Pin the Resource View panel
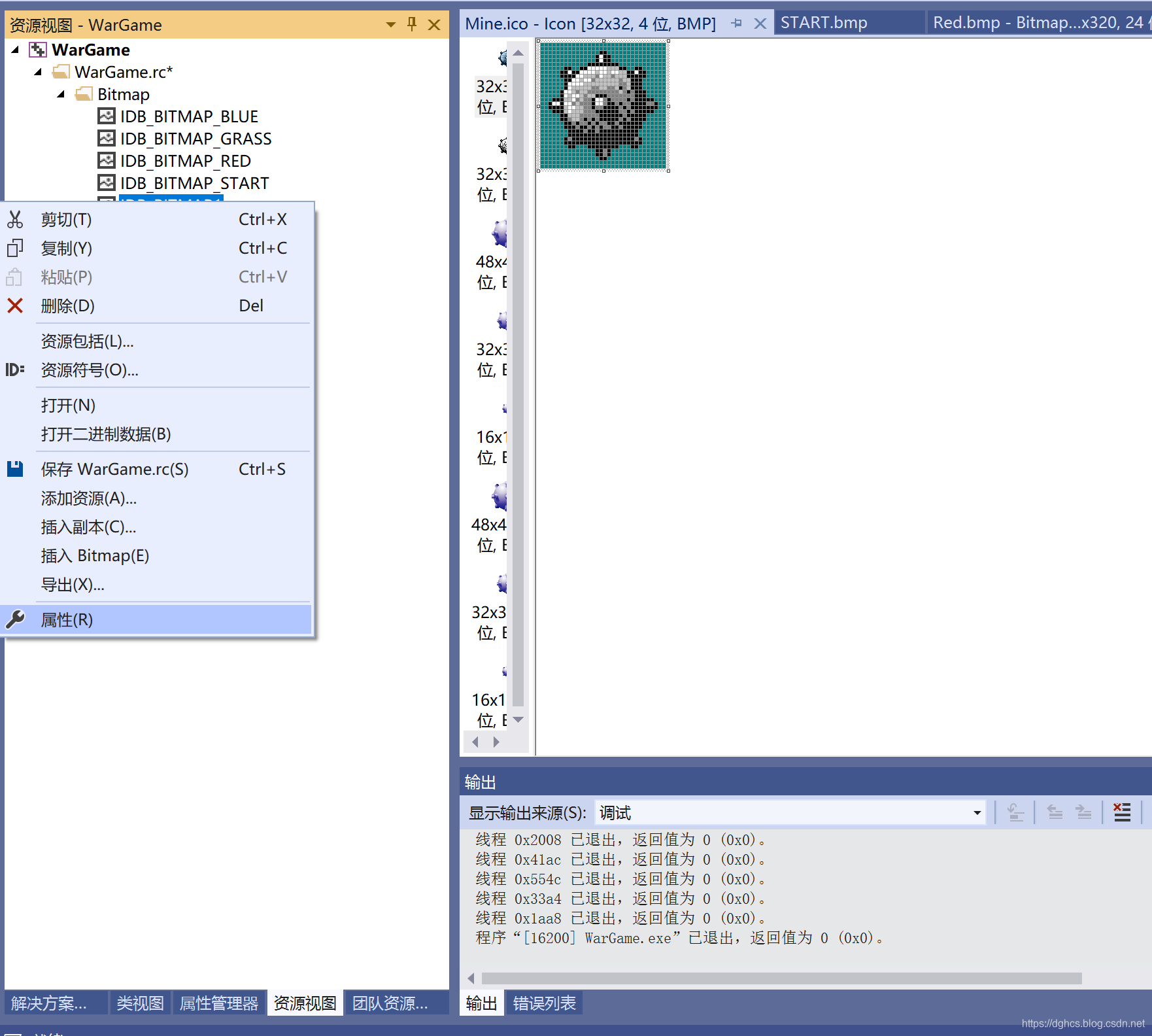 (412, 25)
